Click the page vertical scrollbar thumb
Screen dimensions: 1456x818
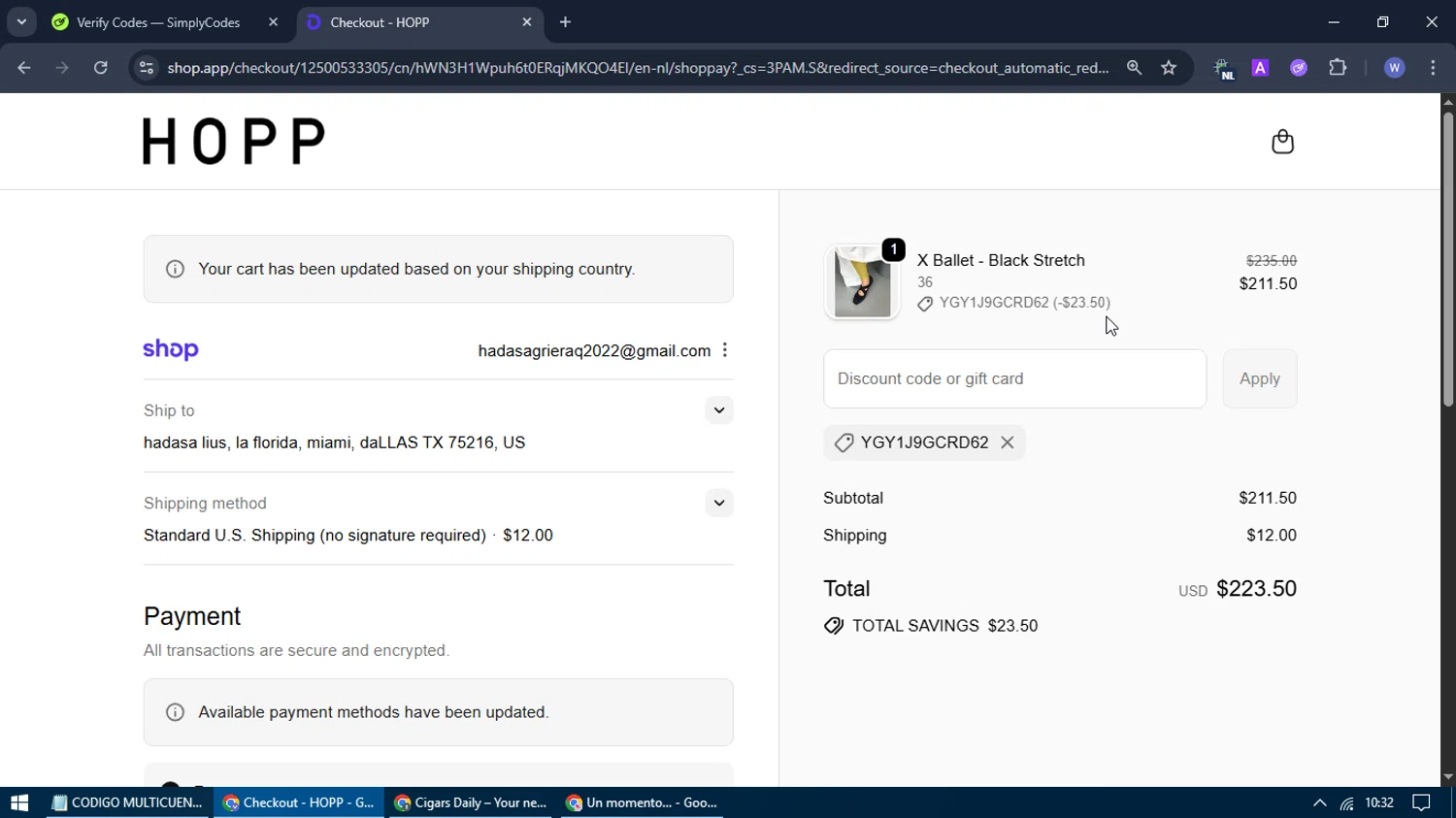1448,257
